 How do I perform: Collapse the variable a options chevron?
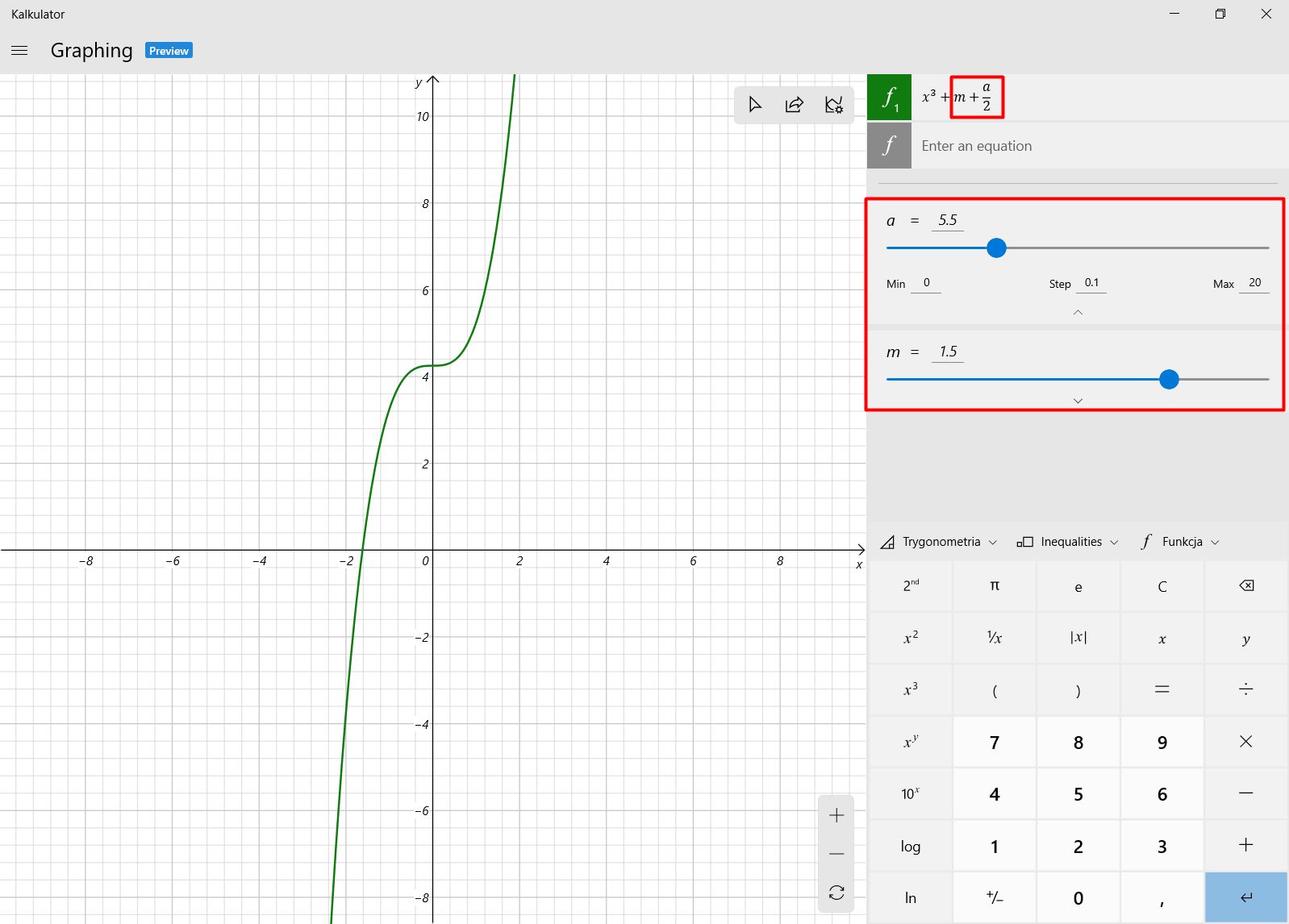point(1078,312)
